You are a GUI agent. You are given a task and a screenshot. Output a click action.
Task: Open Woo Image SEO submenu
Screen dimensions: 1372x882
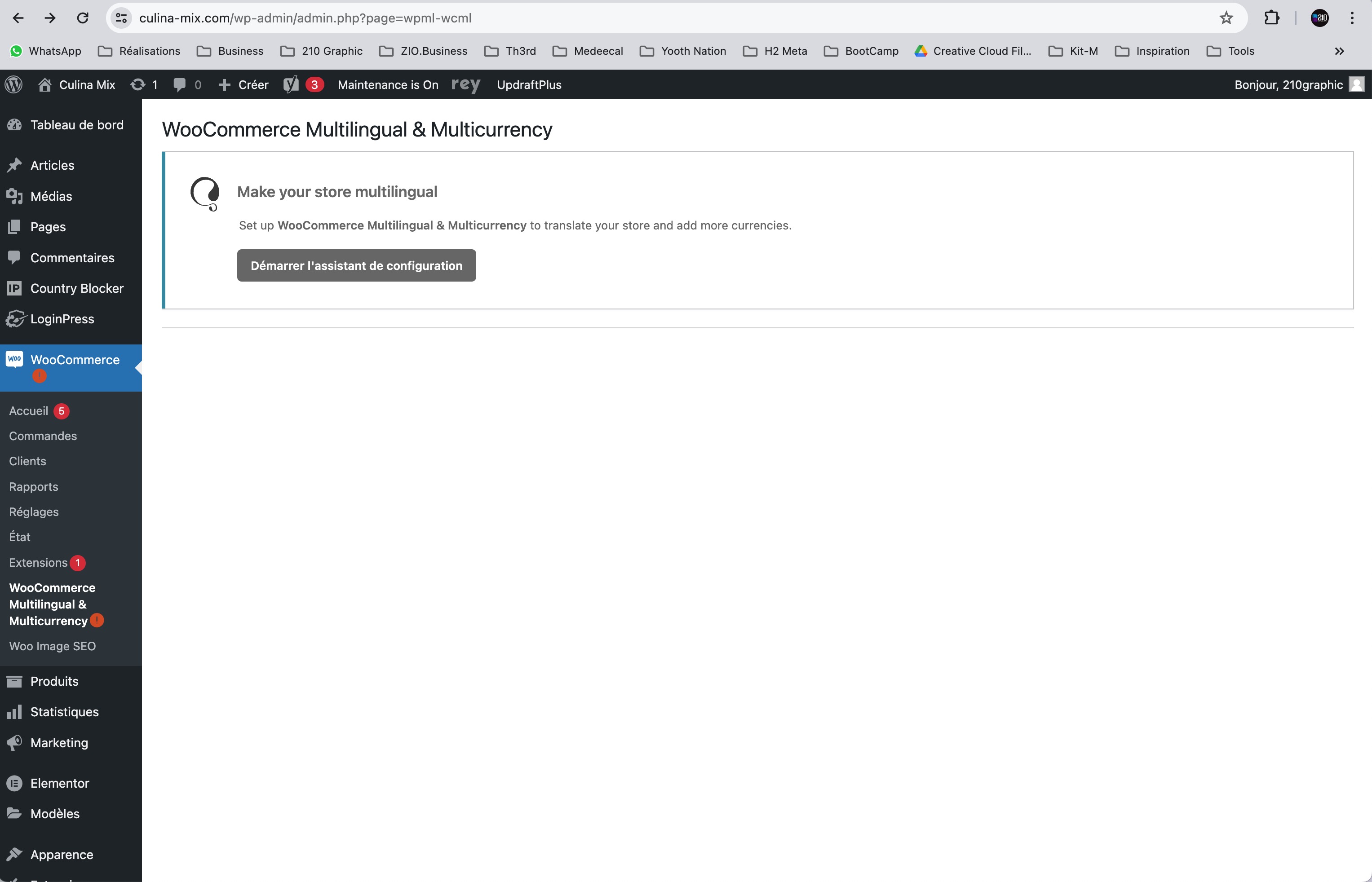[x=71, y=646]
